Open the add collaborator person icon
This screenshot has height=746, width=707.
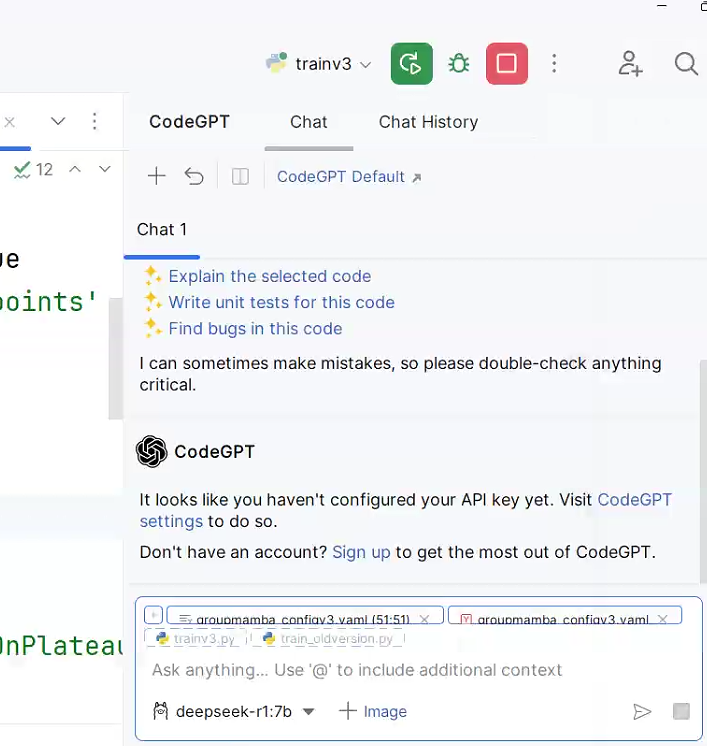coord(630,64)
